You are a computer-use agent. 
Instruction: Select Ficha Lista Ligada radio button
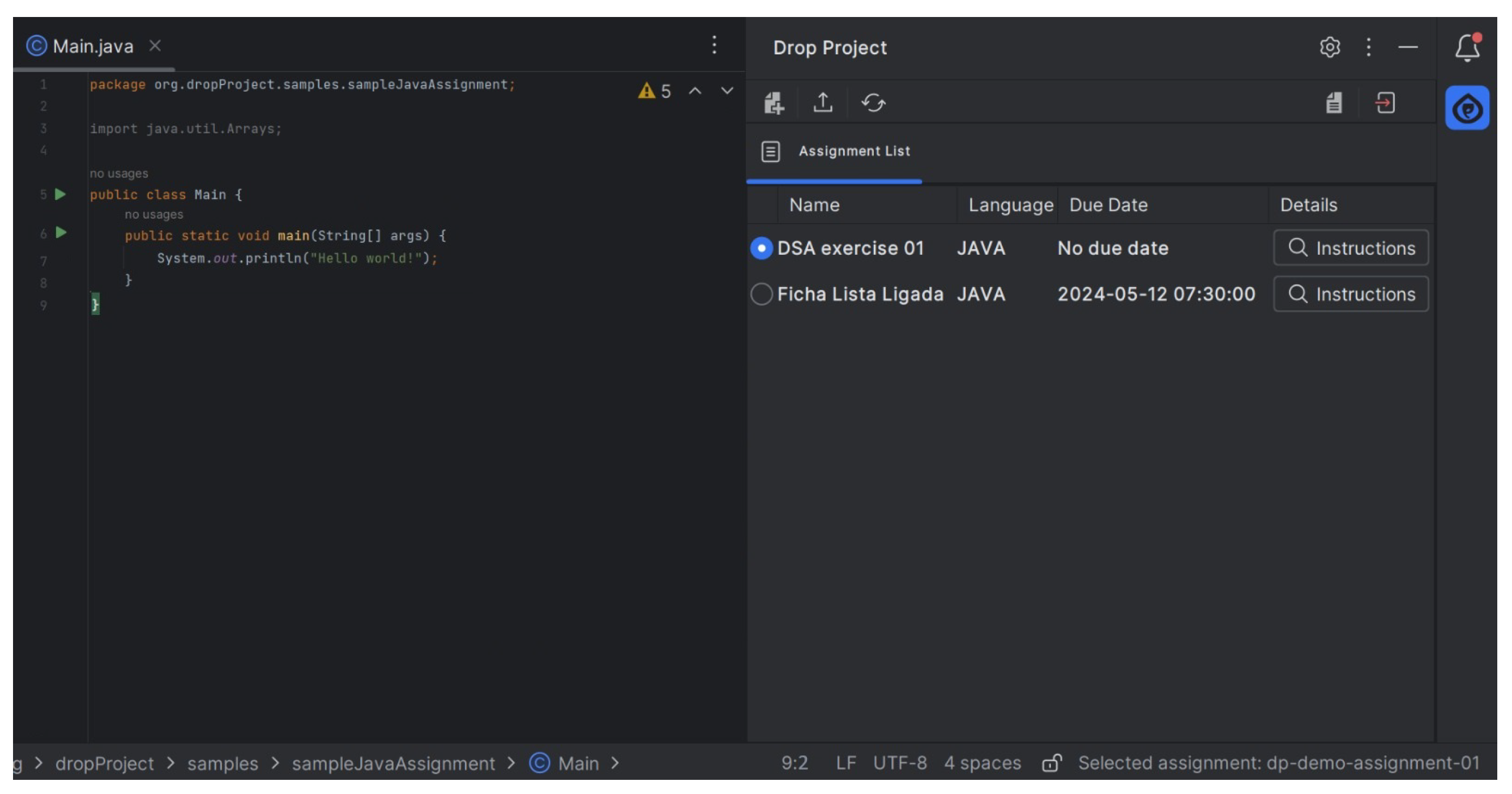tap(761, 294)
